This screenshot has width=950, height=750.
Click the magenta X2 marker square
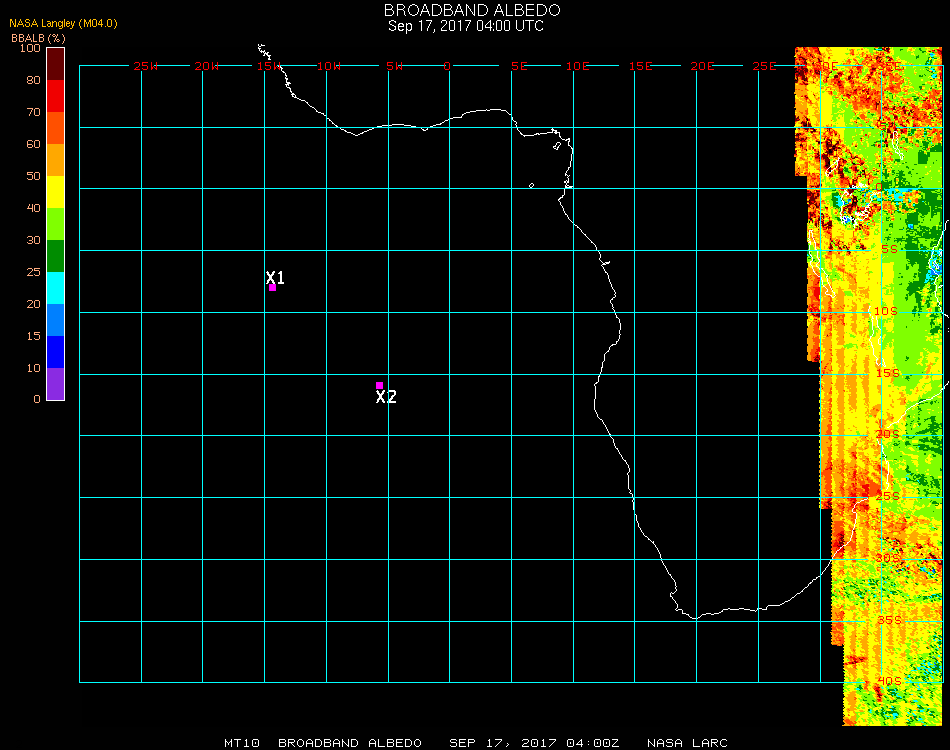pos(379,385)
